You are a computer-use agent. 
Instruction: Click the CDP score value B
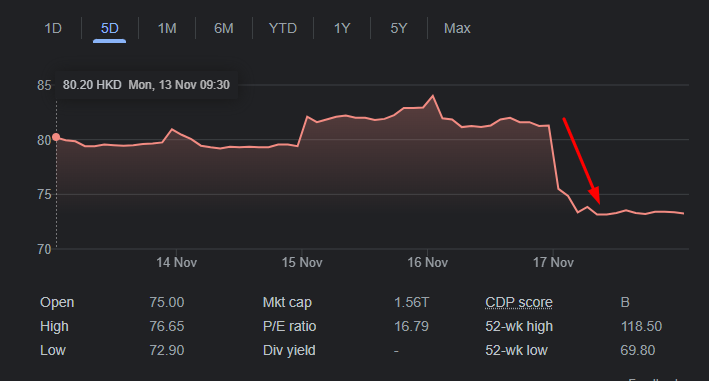tap(625, 302)
